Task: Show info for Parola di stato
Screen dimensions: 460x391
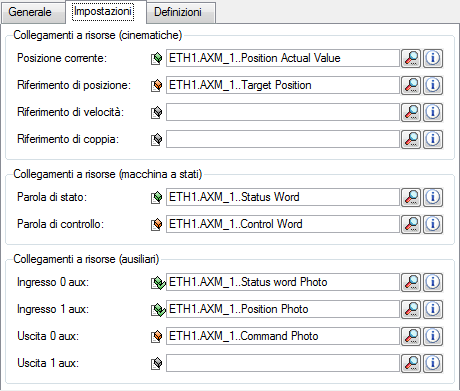Action: coord(433,197)
